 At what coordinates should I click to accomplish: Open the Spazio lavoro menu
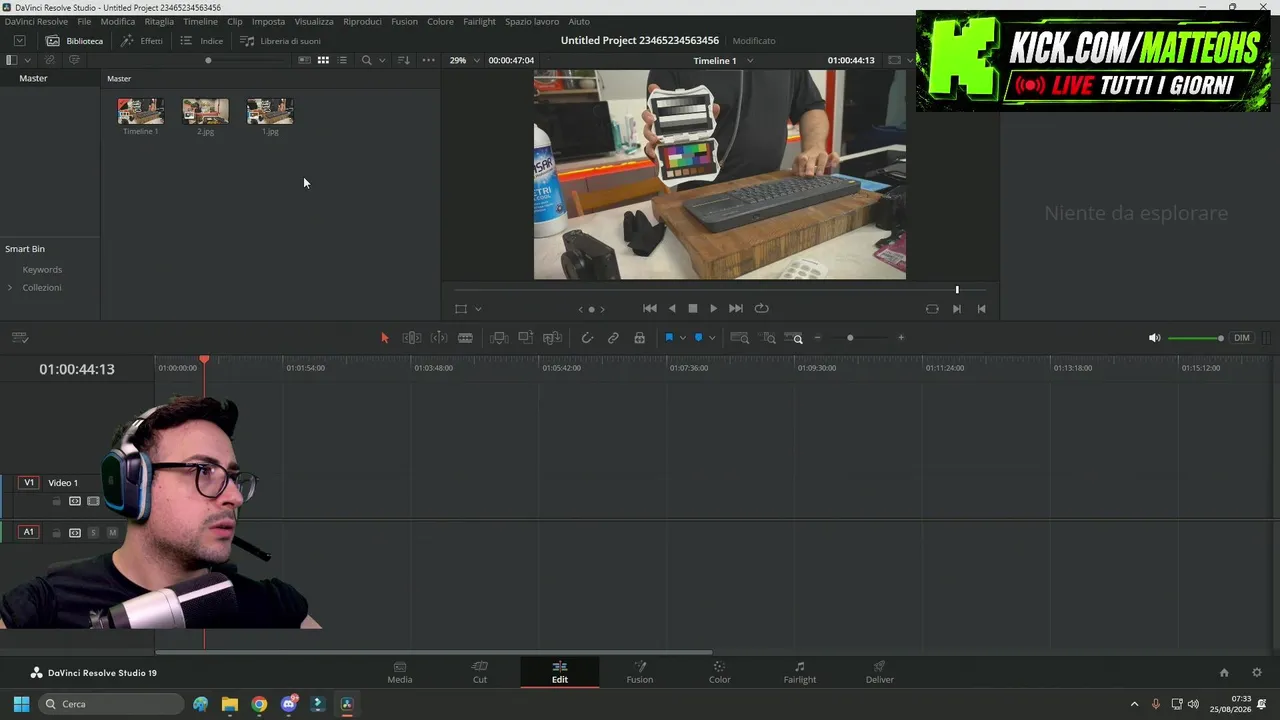pyautogui.click(x=532, y=21)
